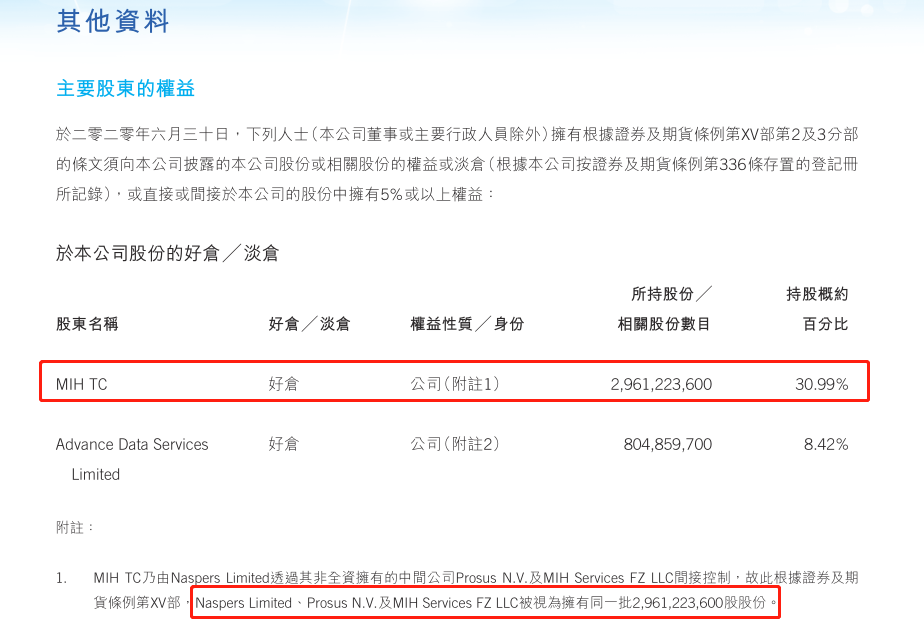
Task: Click the paragraph line starting '於二零二零年六月三十日'
Action: pos(457,134)
